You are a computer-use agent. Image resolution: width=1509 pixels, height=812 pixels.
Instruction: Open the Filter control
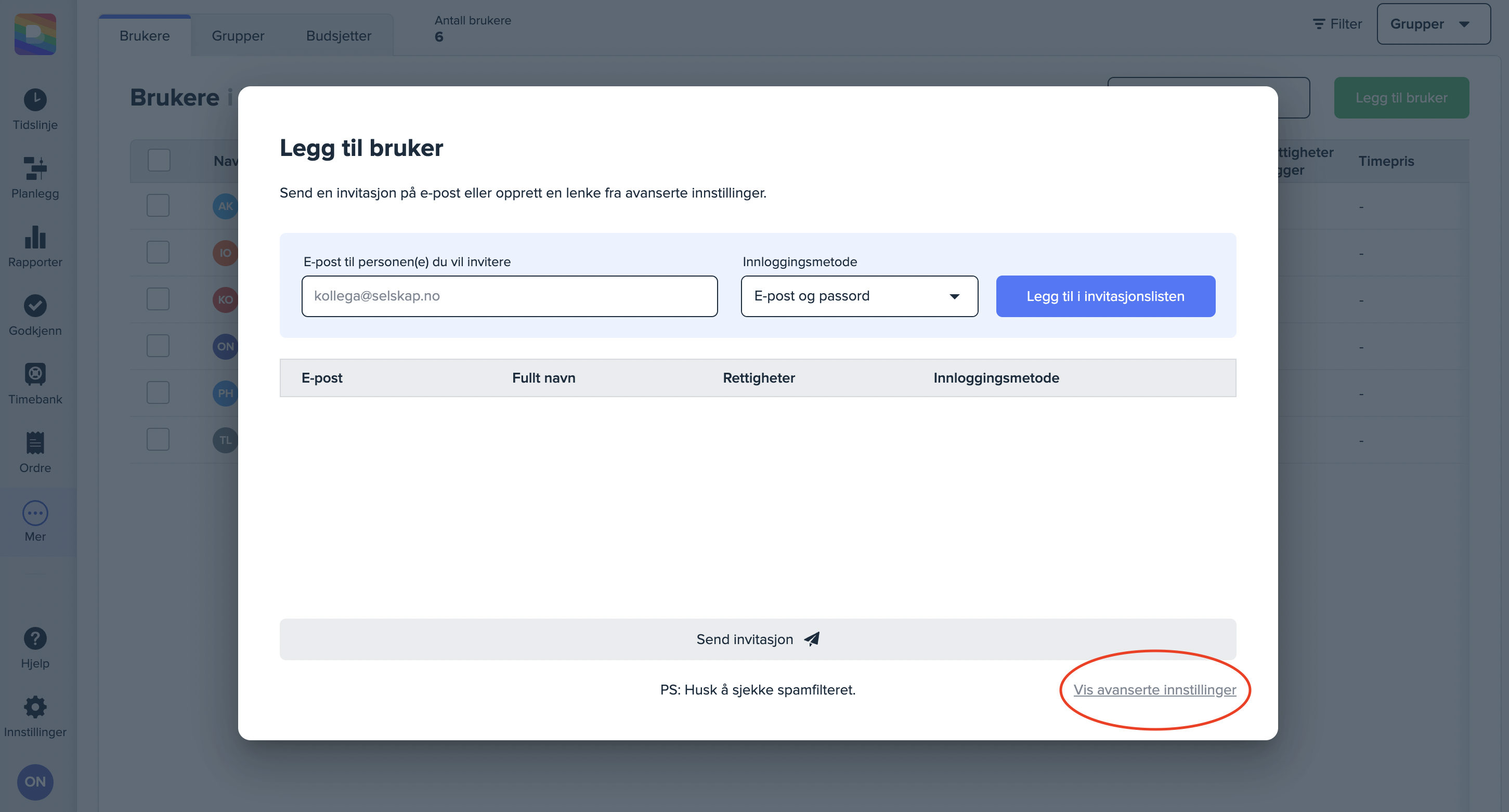1337,24
